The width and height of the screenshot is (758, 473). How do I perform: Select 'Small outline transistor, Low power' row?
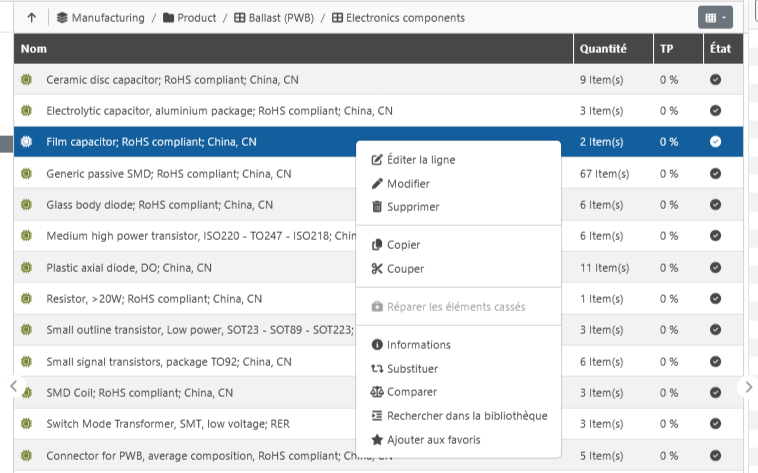click(x=378, y=329)
